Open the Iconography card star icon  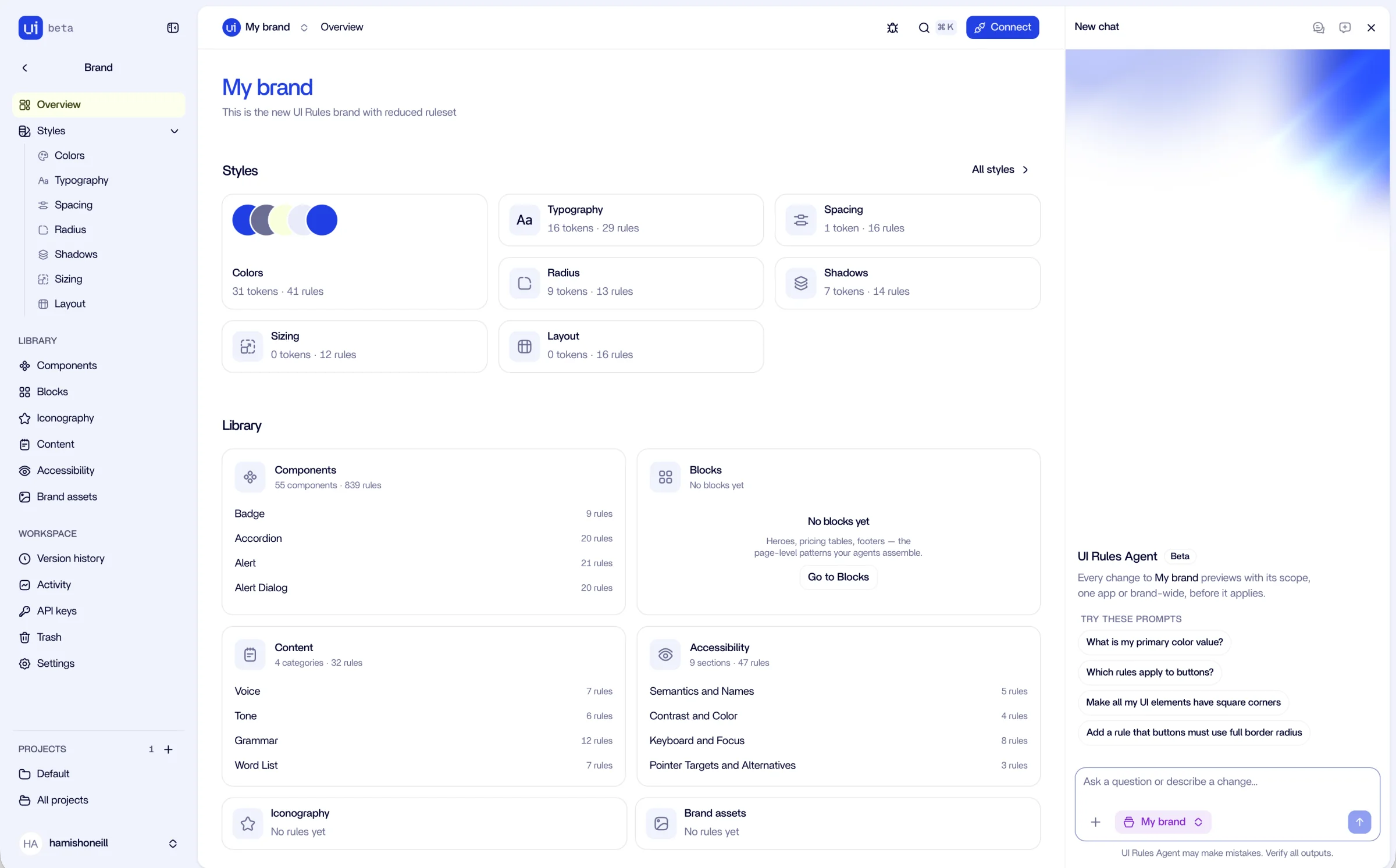coord(248,823)
